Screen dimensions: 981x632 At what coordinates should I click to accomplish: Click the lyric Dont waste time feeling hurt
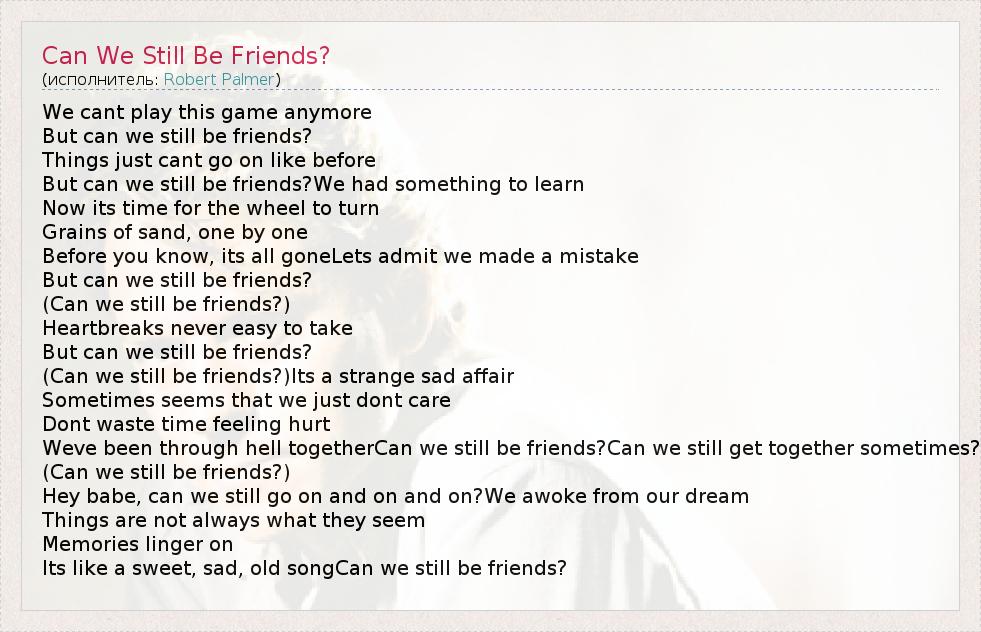(x=186, y=424)
